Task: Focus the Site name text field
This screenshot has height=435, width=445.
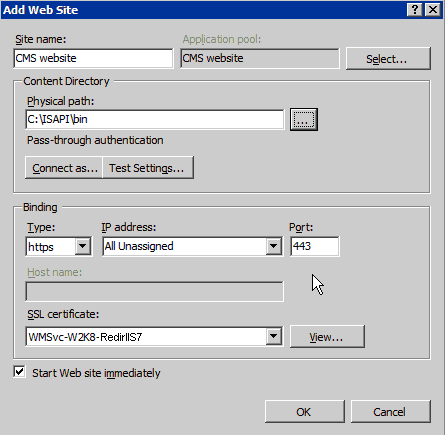Action: click(93, 58)
